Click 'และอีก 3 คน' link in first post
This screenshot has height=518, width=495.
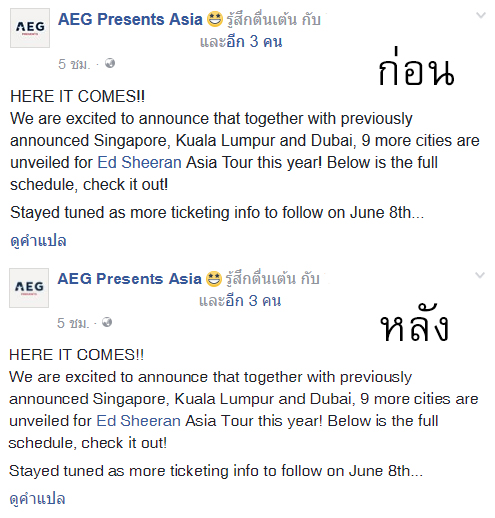click(x=241, y=42)
